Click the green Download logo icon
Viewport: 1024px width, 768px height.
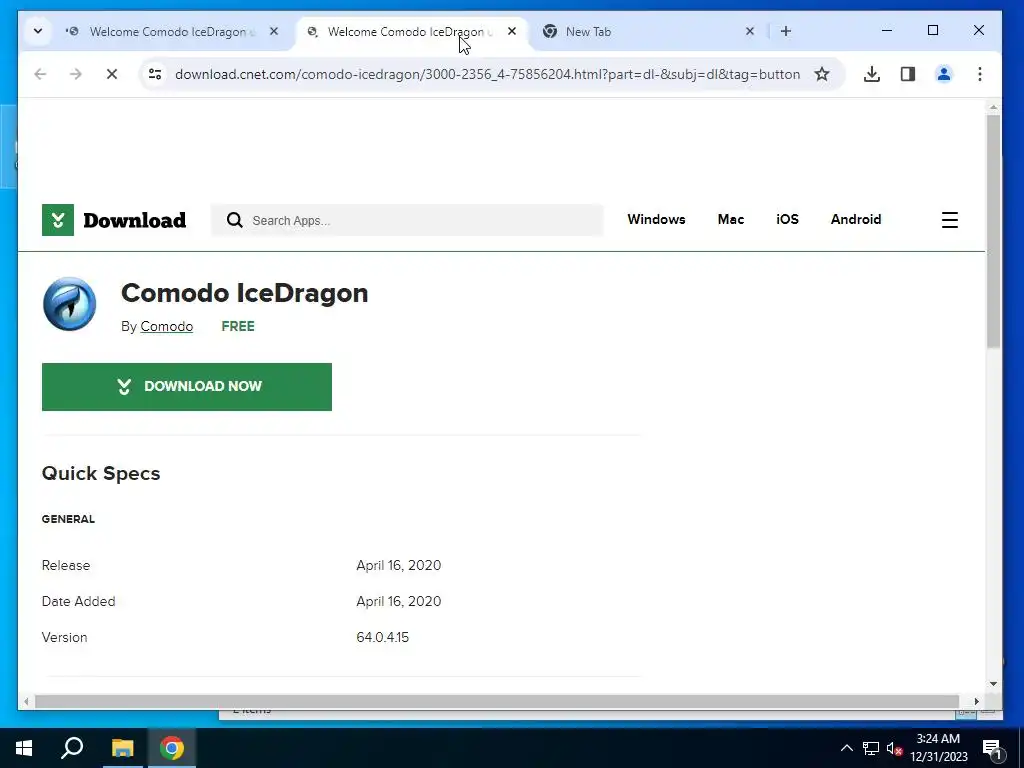click(x=58, y=220)
